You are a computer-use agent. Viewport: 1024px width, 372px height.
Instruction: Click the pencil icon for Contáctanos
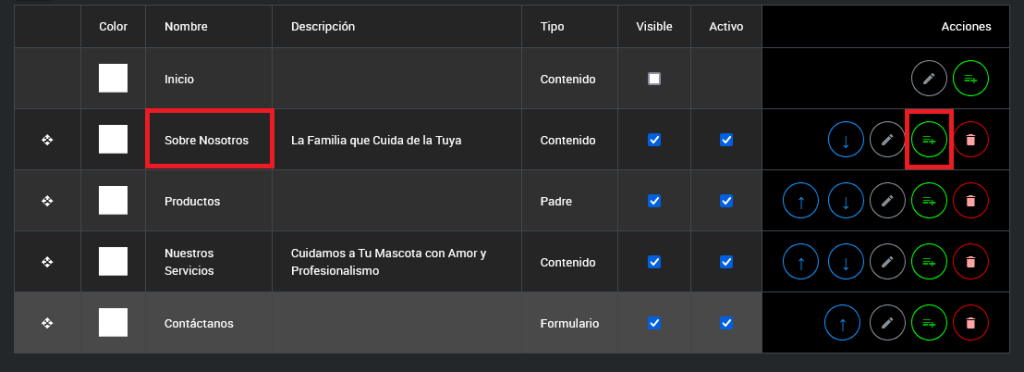point(888,323)
